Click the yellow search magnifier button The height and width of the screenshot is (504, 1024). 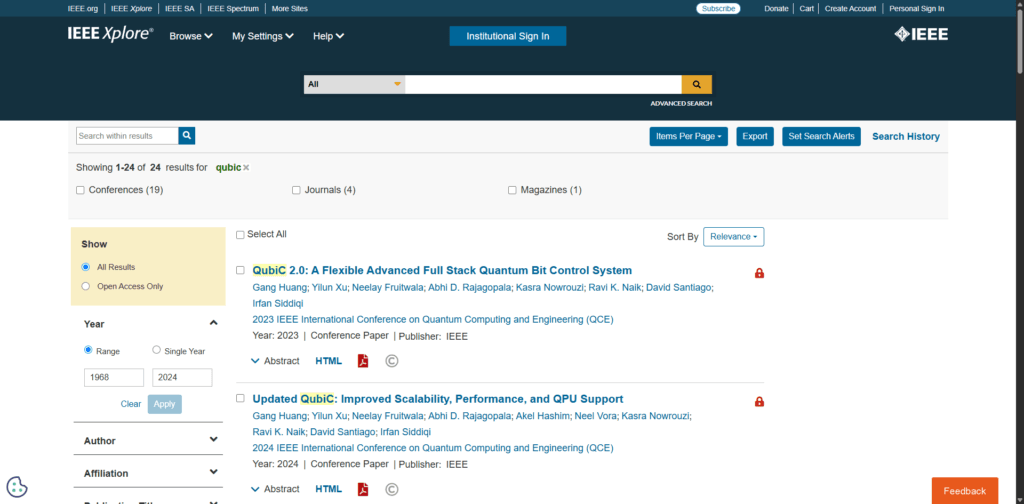697,84
